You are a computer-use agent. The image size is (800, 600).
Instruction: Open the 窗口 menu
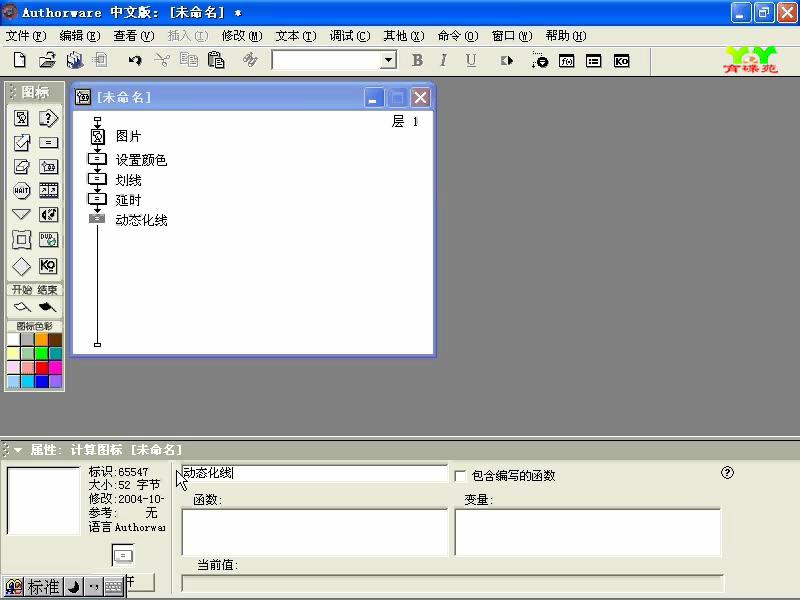(x=512, y=36)
